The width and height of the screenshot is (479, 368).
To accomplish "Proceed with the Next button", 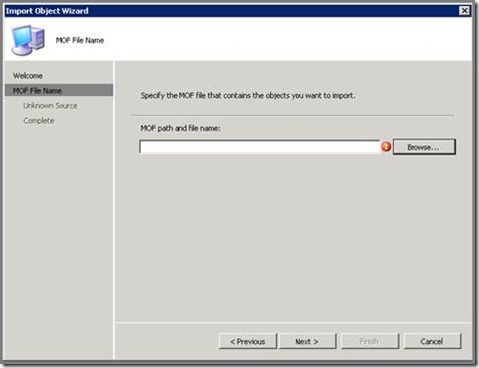I will [308, 341].
